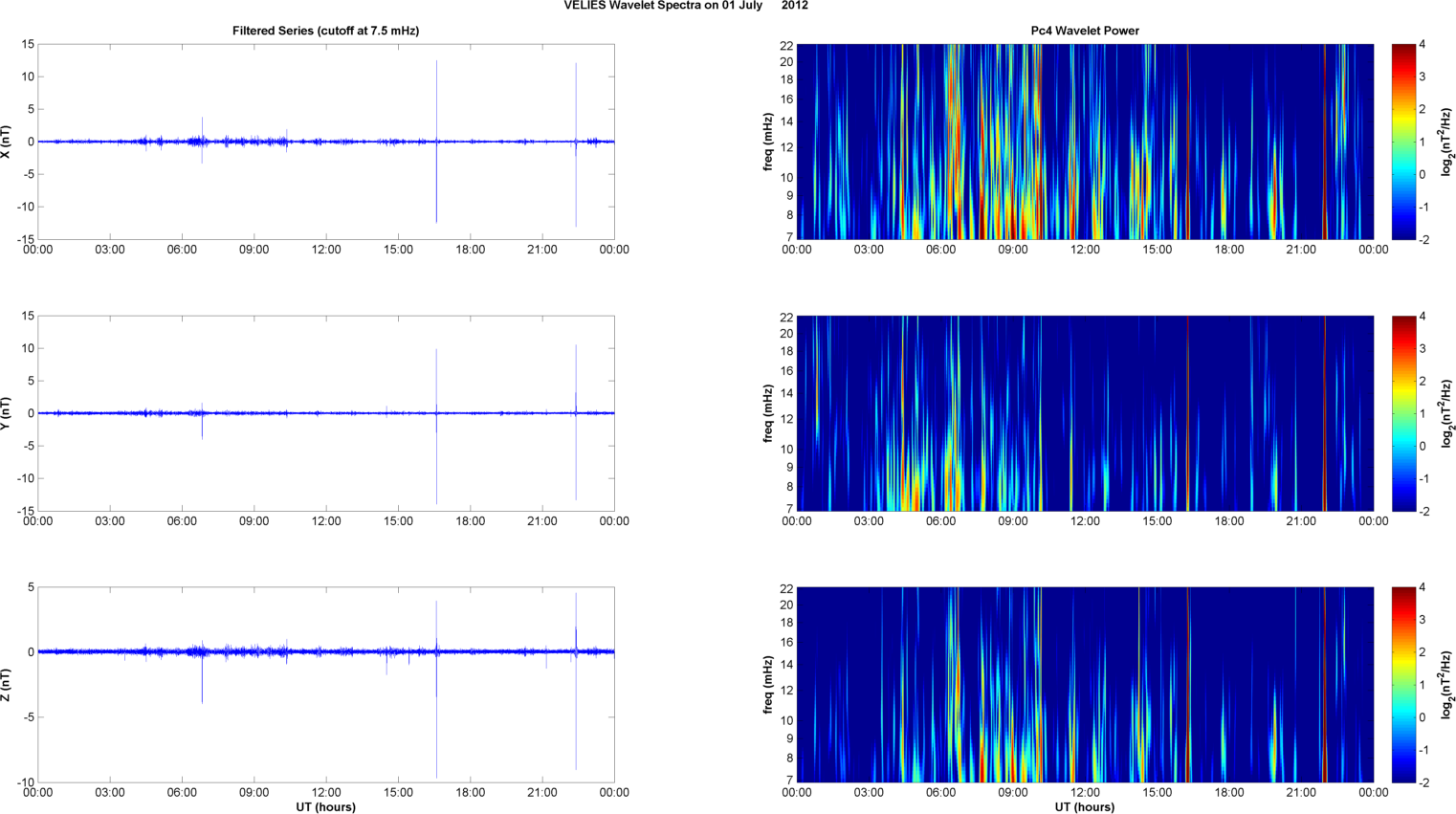Viewport: 1456px width, 814px height.
Task: Select the Filtered Series plot title
Action: pyautogui.click(x=325, y=31)
